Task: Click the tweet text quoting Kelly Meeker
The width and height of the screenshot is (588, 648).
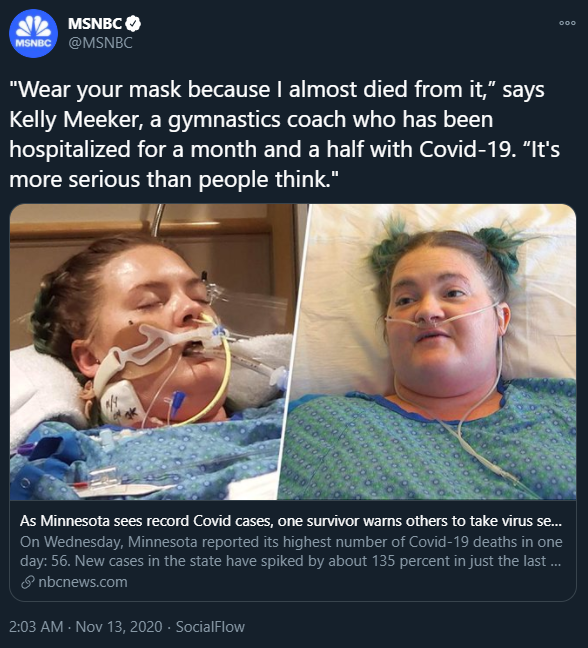Action: (x=285, y=135)
